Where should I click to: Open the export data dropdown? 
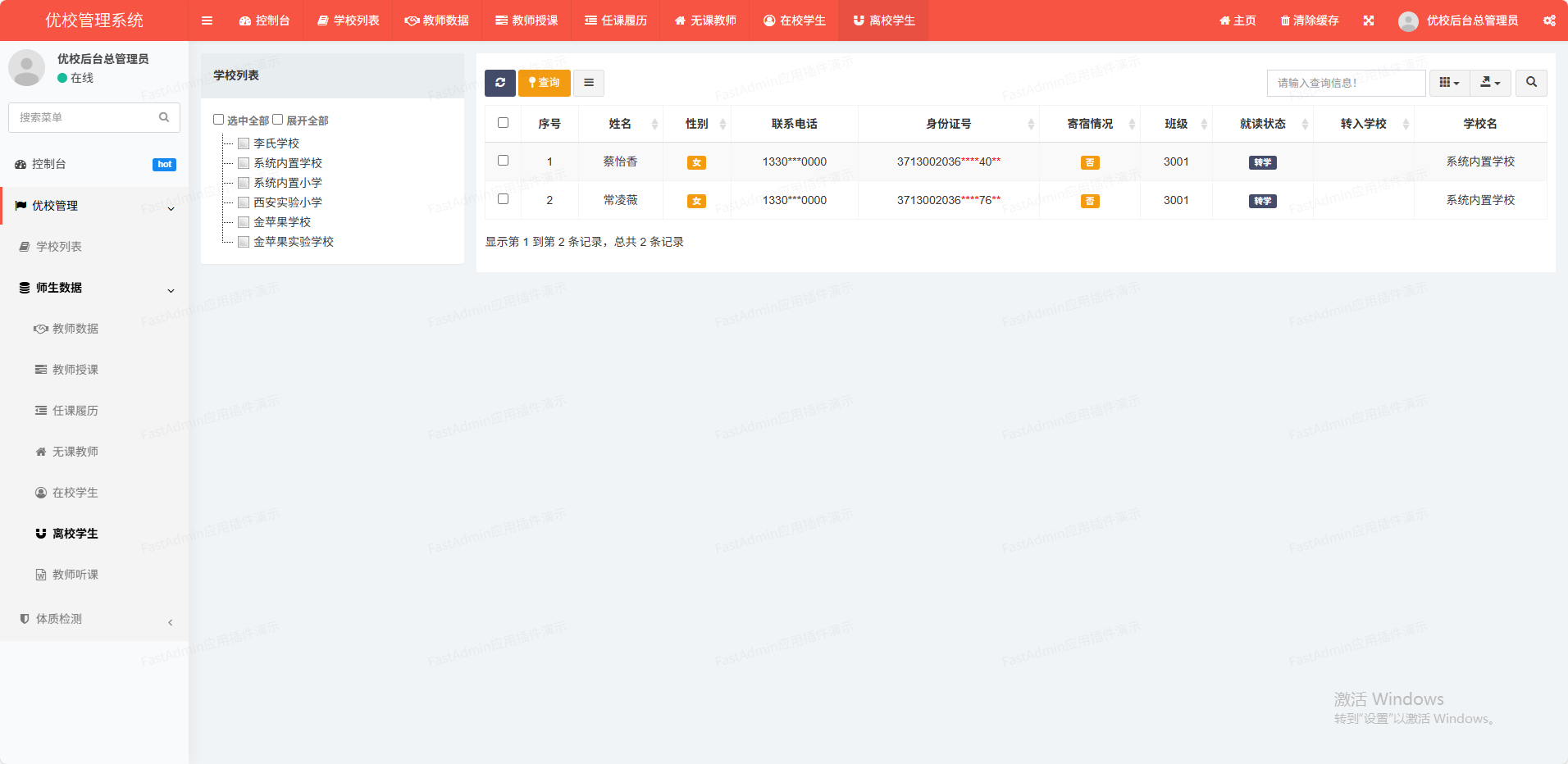point(1490,83)
